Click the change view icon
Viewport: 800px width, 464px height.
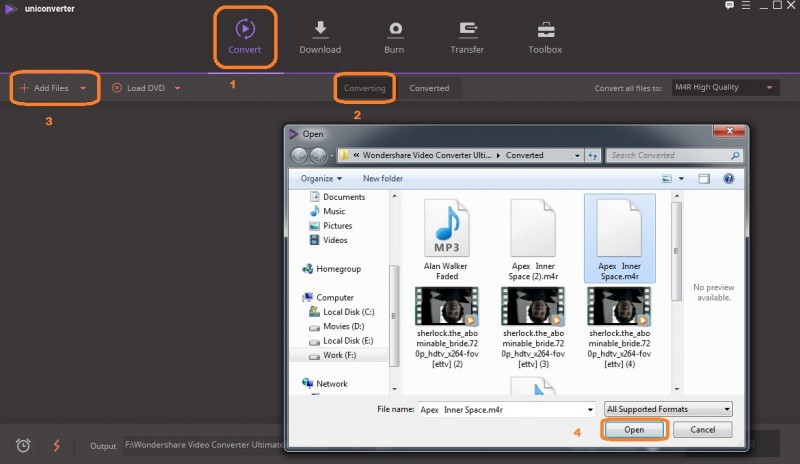click(666, 179)
